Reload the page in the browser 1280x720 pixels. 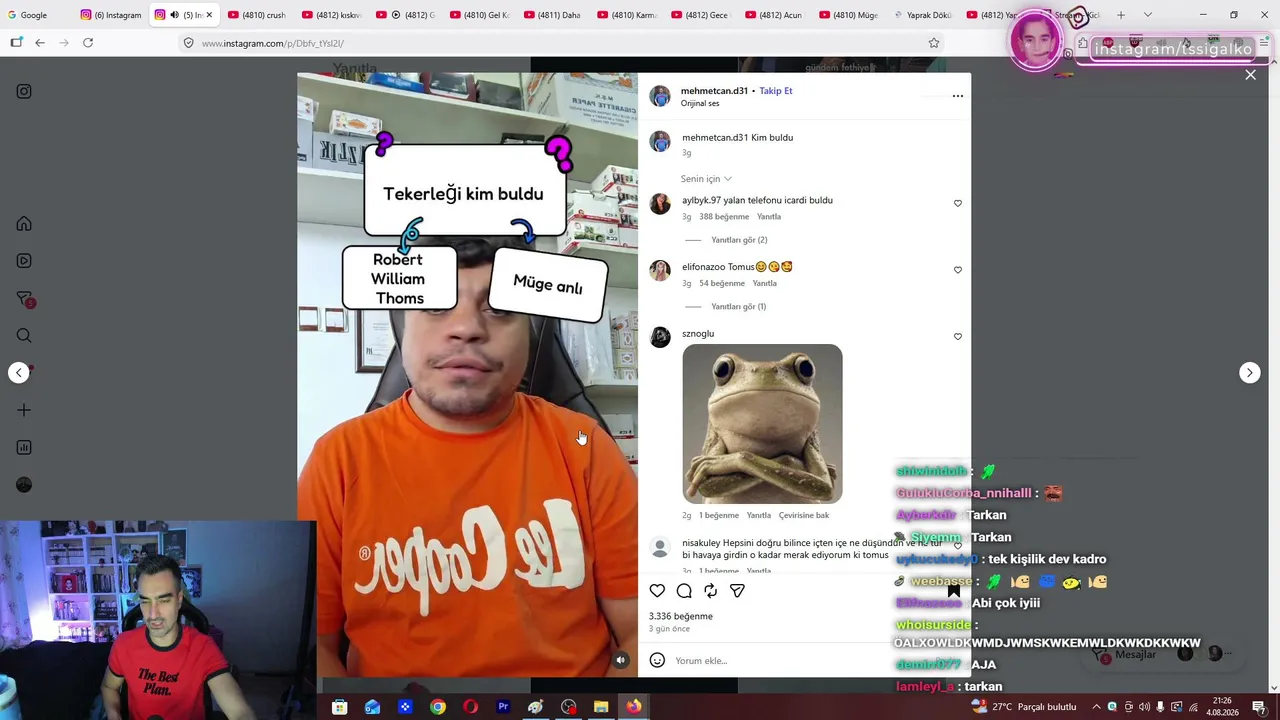(88, 43)
